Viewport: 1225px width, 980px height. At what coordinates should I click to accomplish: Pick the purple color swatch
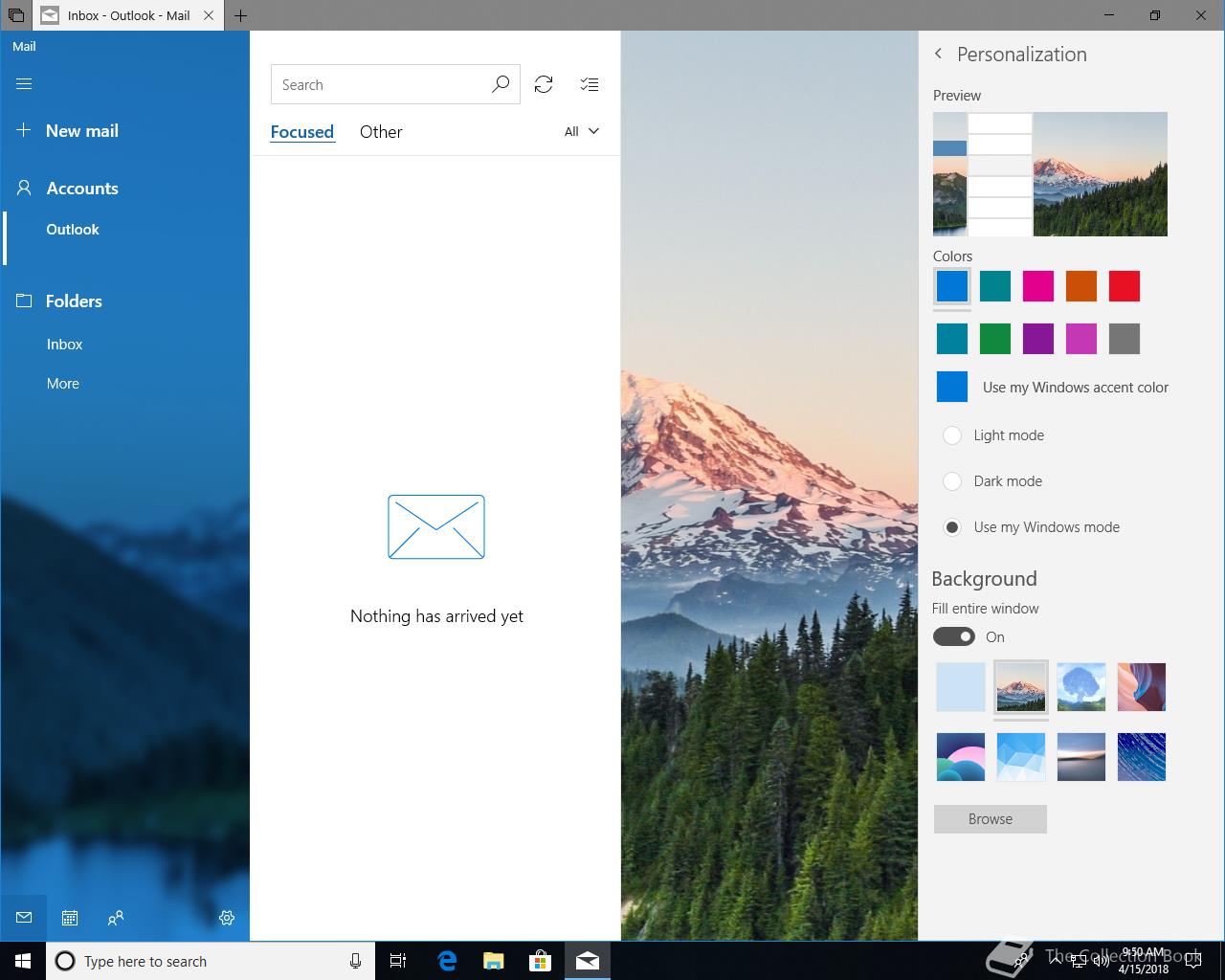point(1038,339)
